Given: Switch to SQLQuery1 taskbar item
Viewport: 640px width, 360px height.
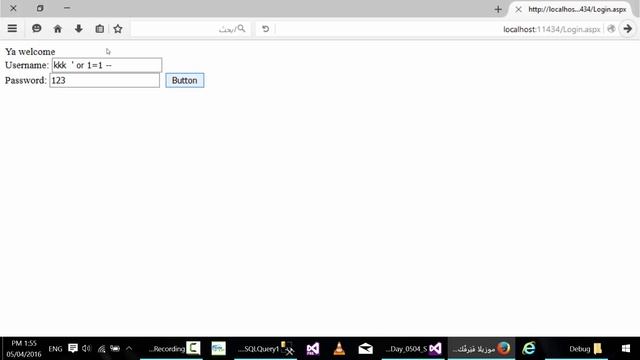Looking at the screenshot, I should click(265, 349).
